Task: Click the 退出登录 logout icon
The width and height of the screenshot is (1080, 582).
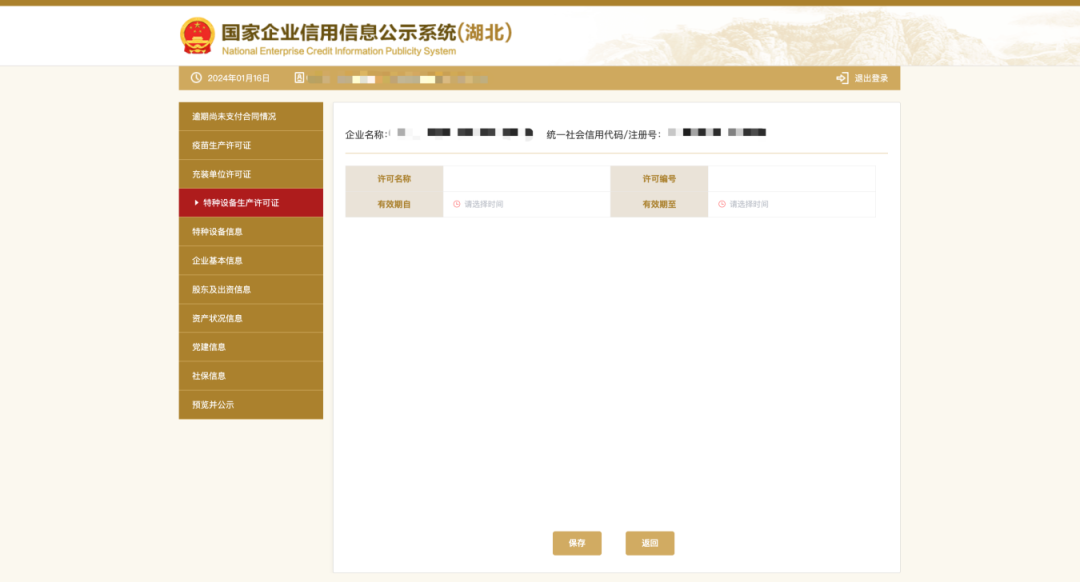Action: [842, 78]
